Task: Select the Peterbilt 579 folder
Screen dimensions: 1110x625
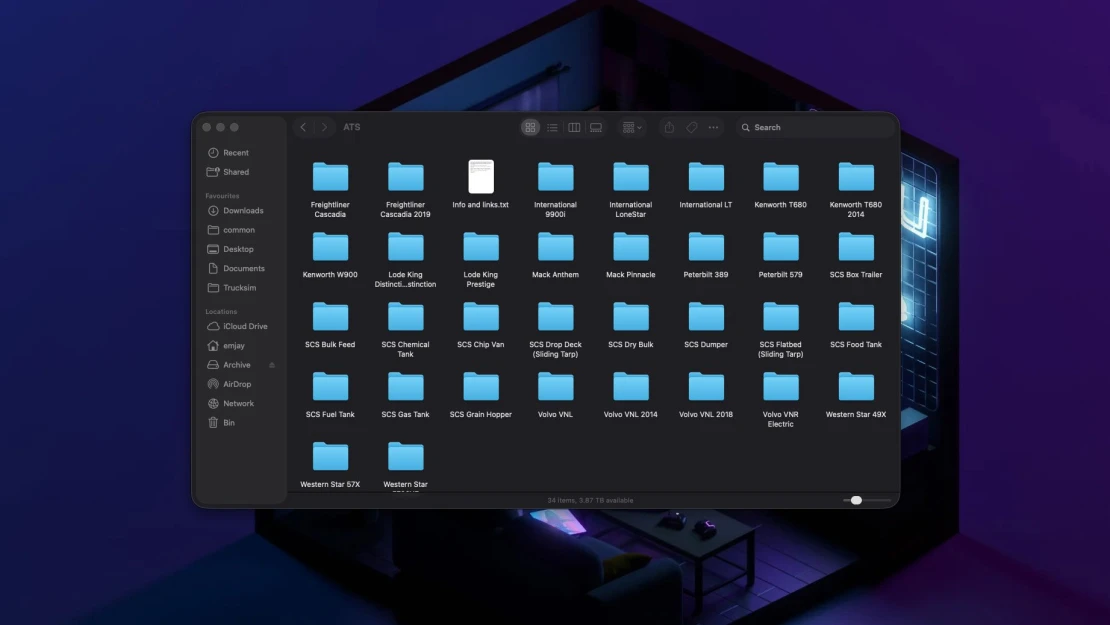Action: (x=781, y=247)
